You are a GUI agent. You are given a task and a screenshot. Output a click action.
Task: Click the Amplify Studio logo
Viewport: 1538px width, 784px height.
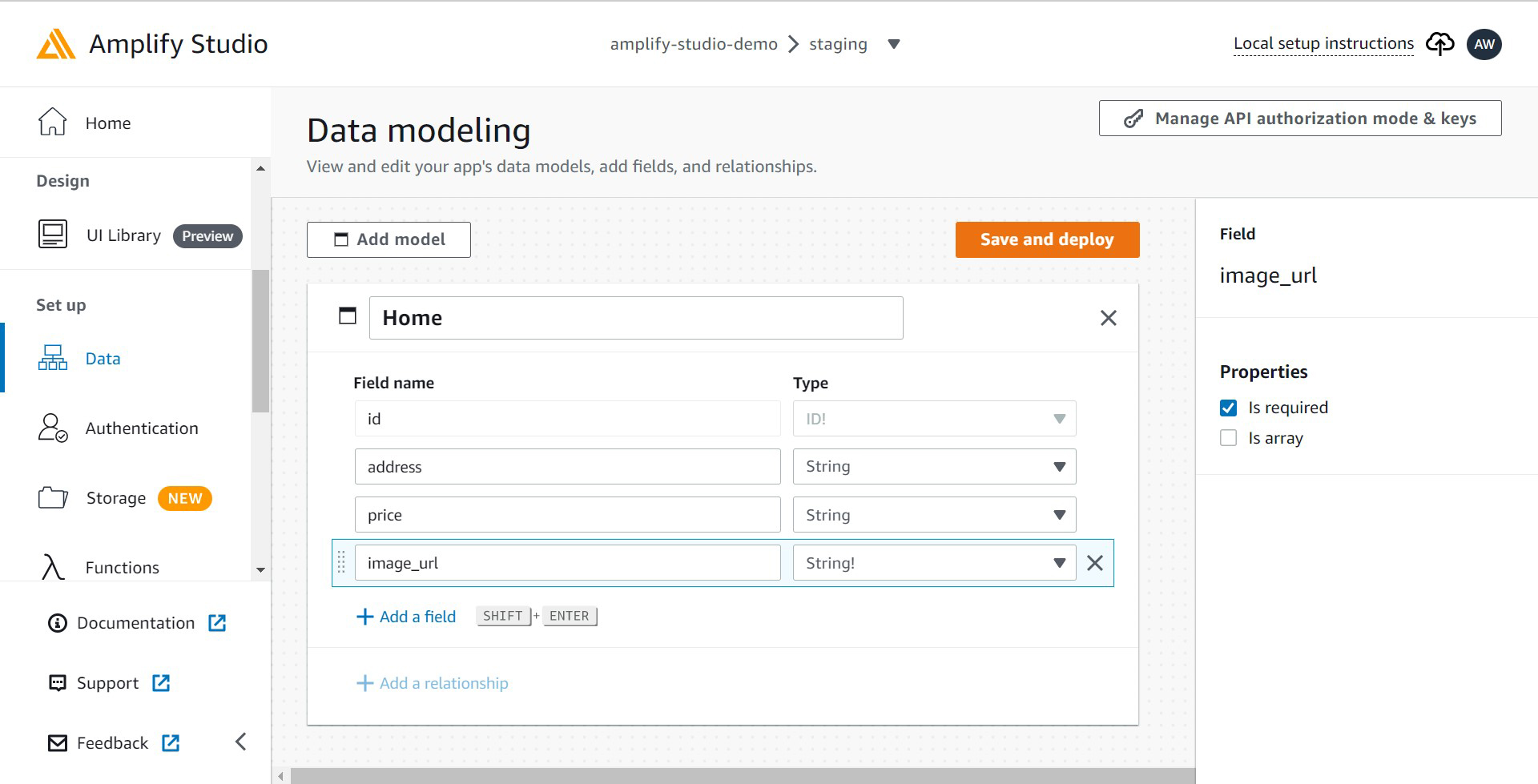[x=56, y=44]
